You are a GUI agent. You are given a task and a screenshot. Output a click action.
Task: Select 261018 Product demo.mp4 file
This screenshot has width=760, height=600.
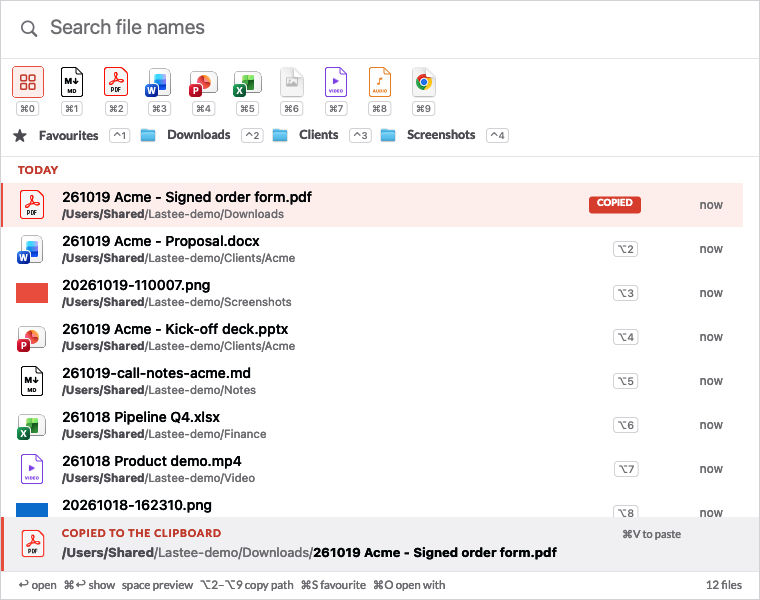tap(372, 470)
